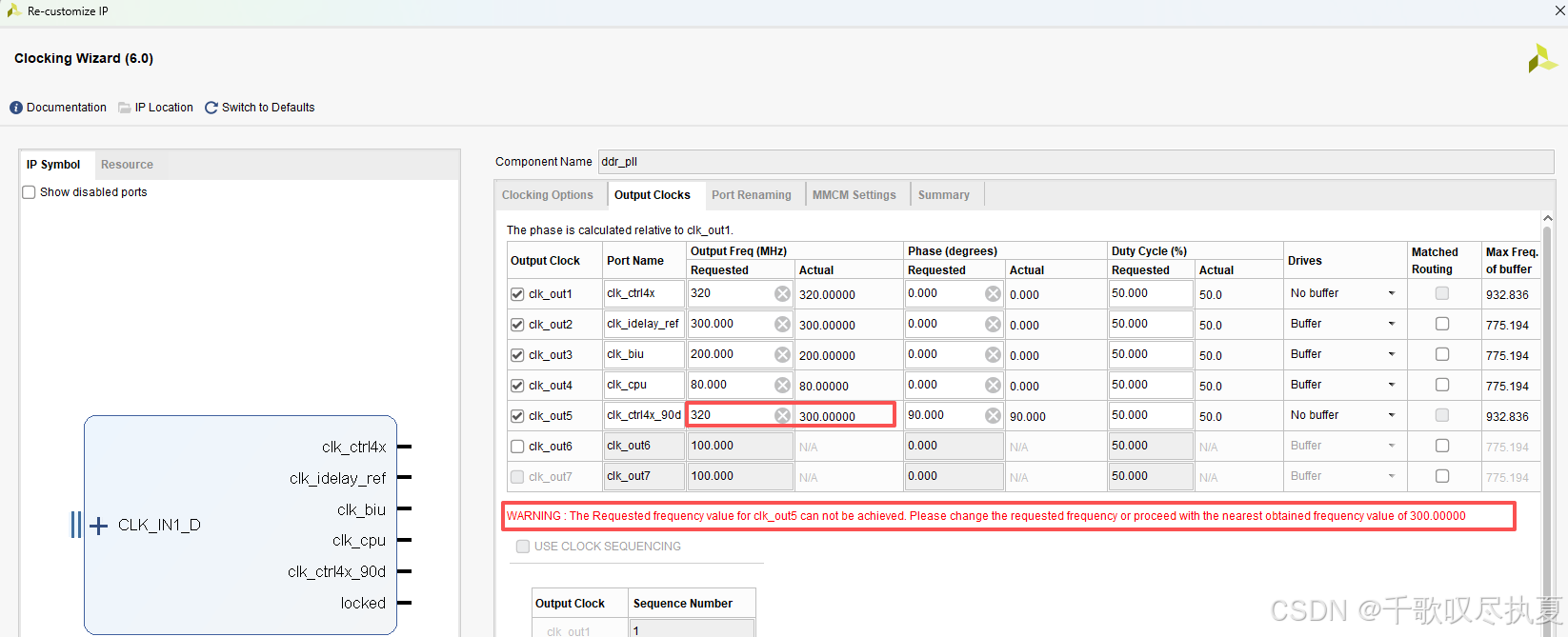Enable Matched Routing for clk_out4
Image resolution: width=1568 pixels, height=637 pixels.
coord(1442,385)
